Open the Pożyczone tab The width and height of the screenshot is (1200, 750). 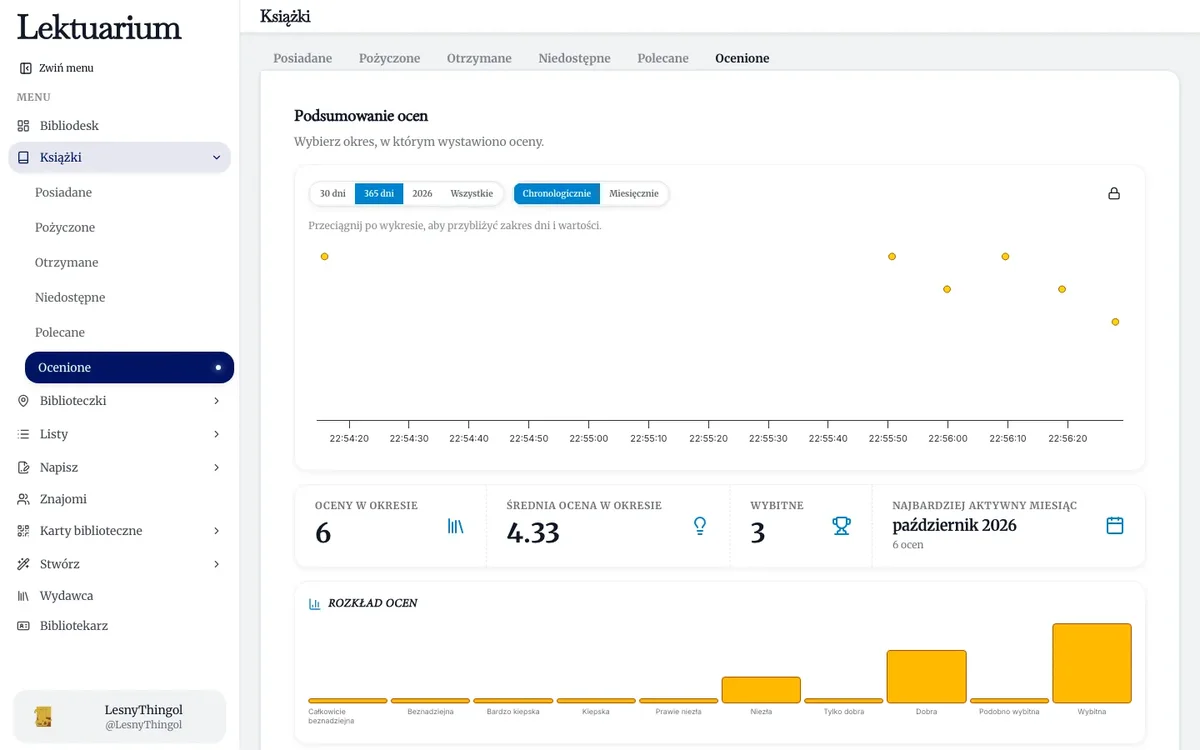pos(390,58)
